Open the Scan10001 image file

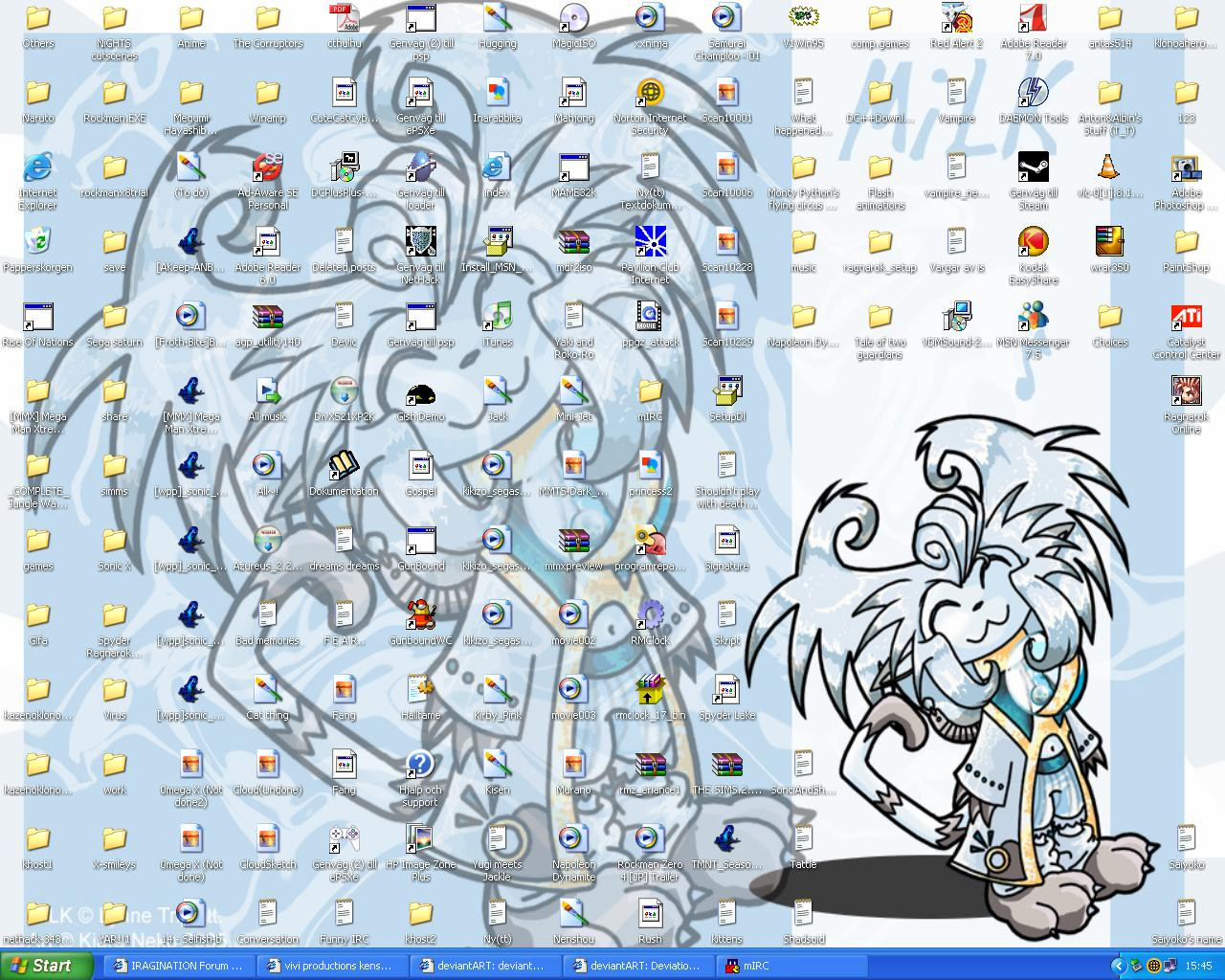(726, 93)
